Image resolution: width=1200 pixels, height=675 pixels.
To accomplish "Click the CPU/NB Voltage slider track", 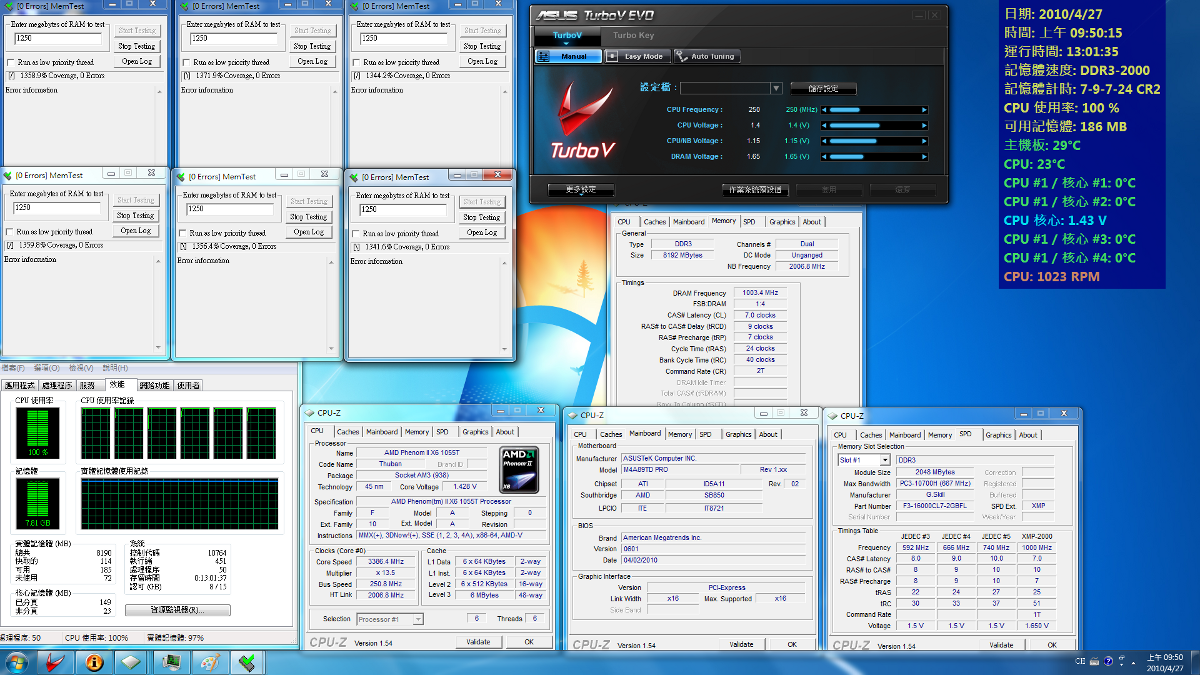I will (x=873, y=141).
